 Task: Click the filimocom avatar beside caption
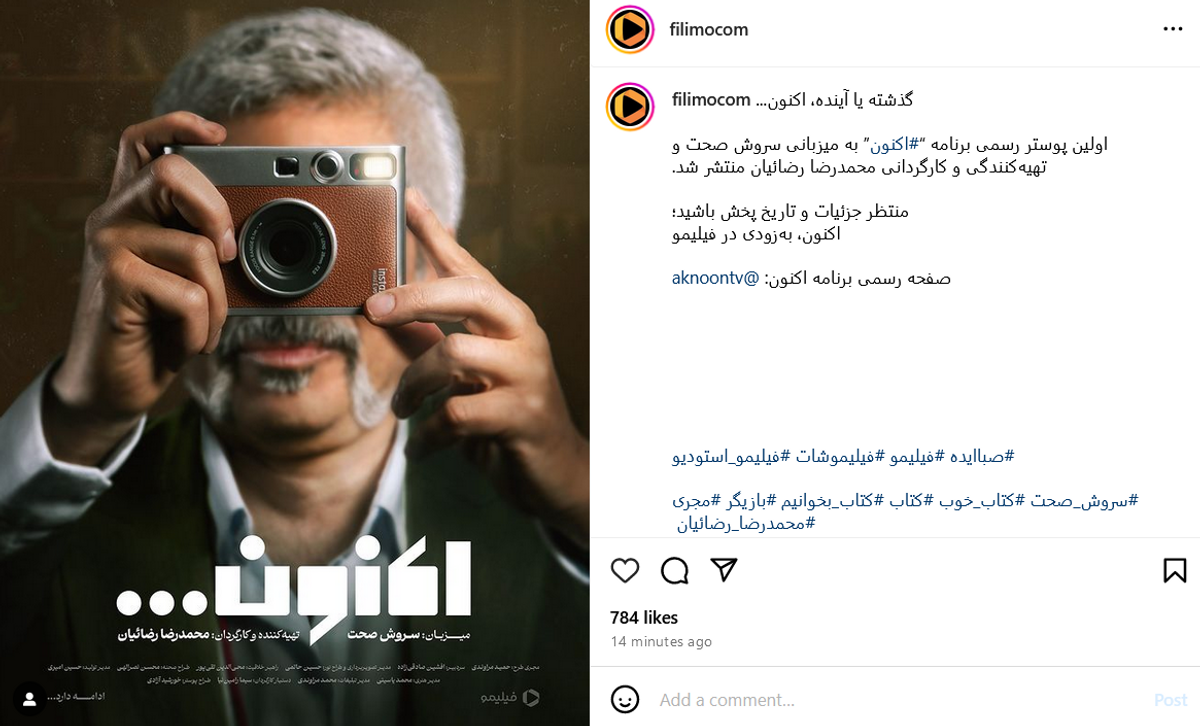click(x=630, y=106)
